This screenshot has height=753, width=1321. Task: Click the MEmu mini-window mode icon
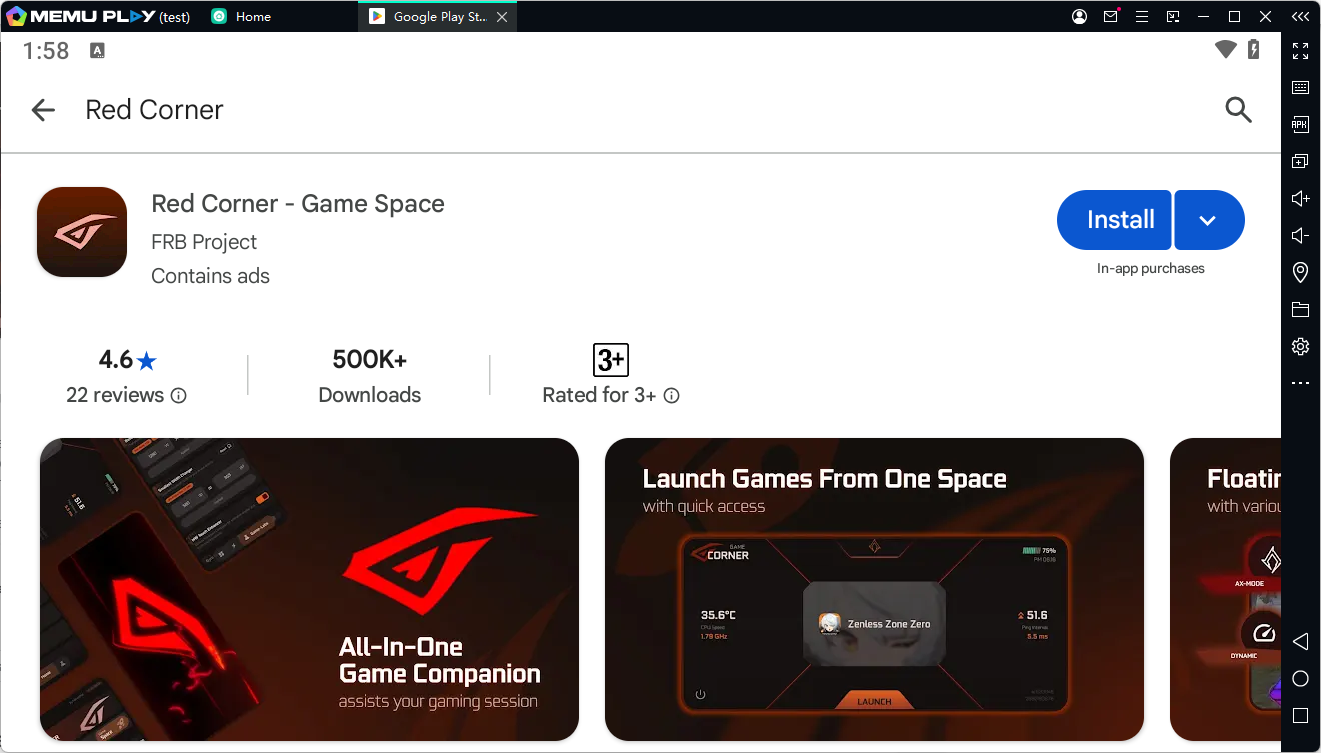pos(1173,17)
